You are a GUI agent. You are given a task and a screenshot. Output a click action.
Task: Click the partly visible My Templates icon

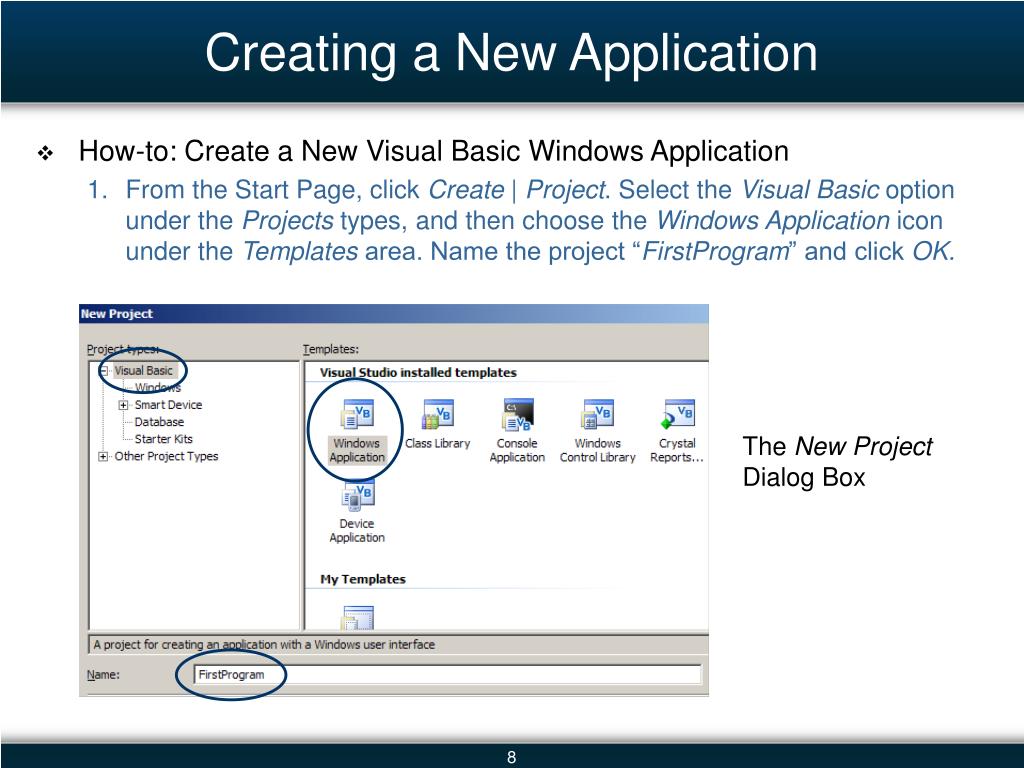pos(358,617)
